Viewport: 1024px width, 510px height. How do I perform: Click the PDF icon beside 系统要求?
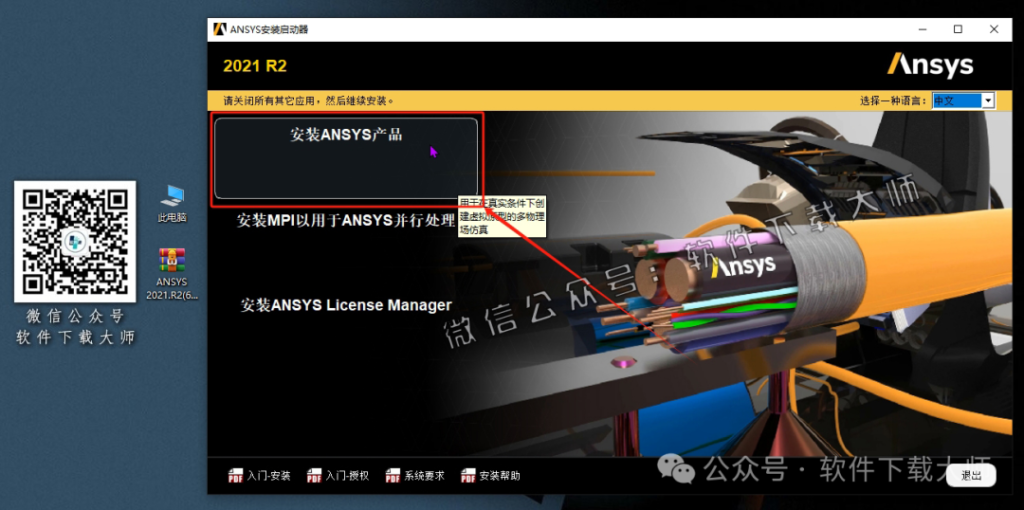[x=393, y=476]
